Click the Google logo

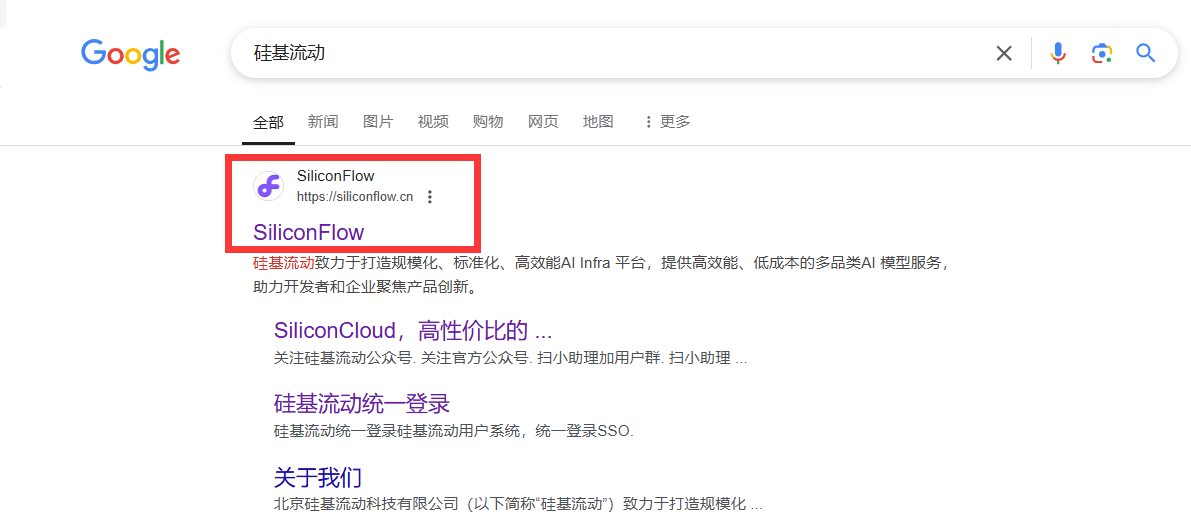pyautogui.click(x=131, y=54)
